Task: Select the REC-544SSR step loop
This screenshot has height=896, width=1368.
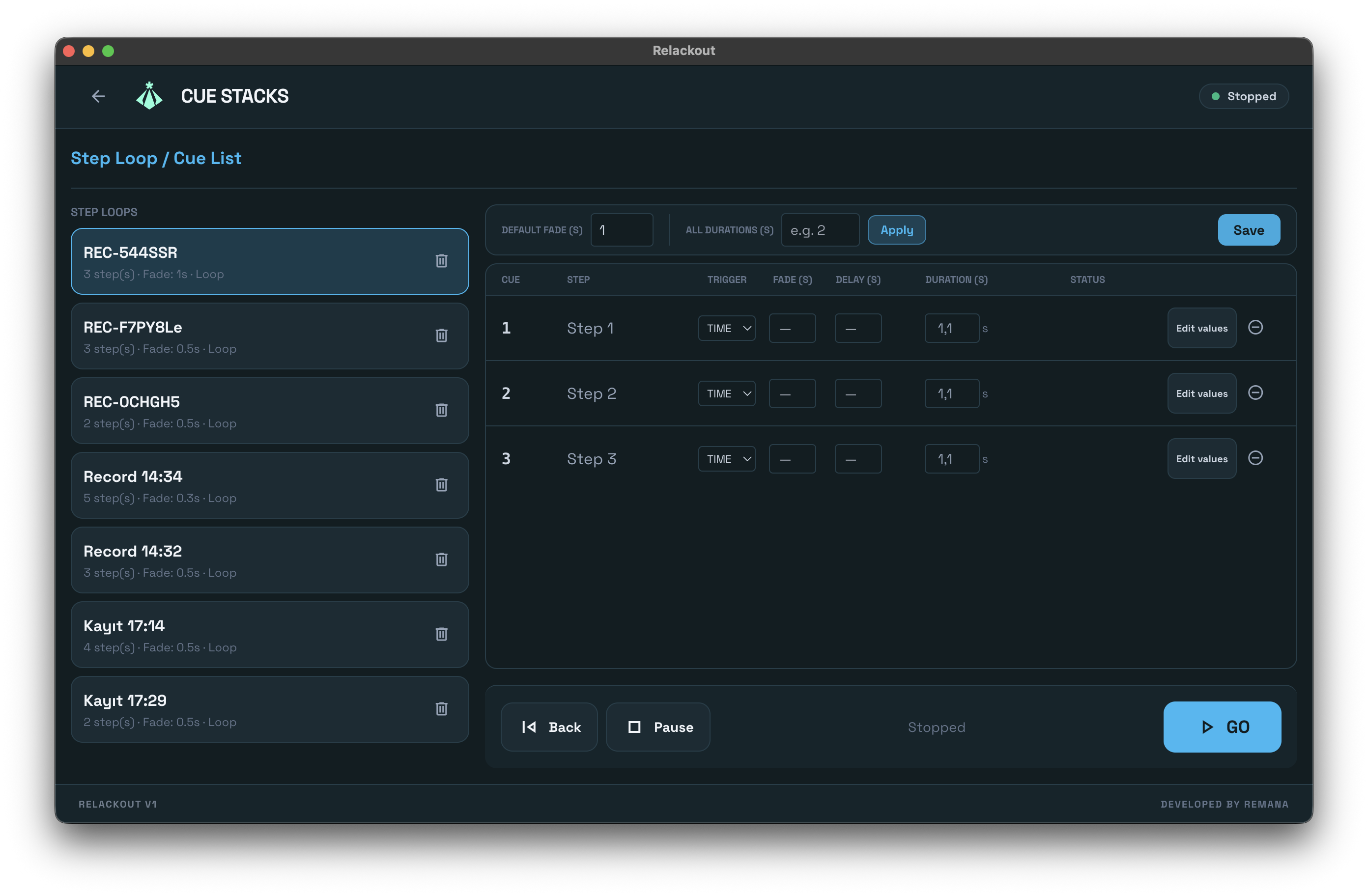Action: click(x=270, y=261)
